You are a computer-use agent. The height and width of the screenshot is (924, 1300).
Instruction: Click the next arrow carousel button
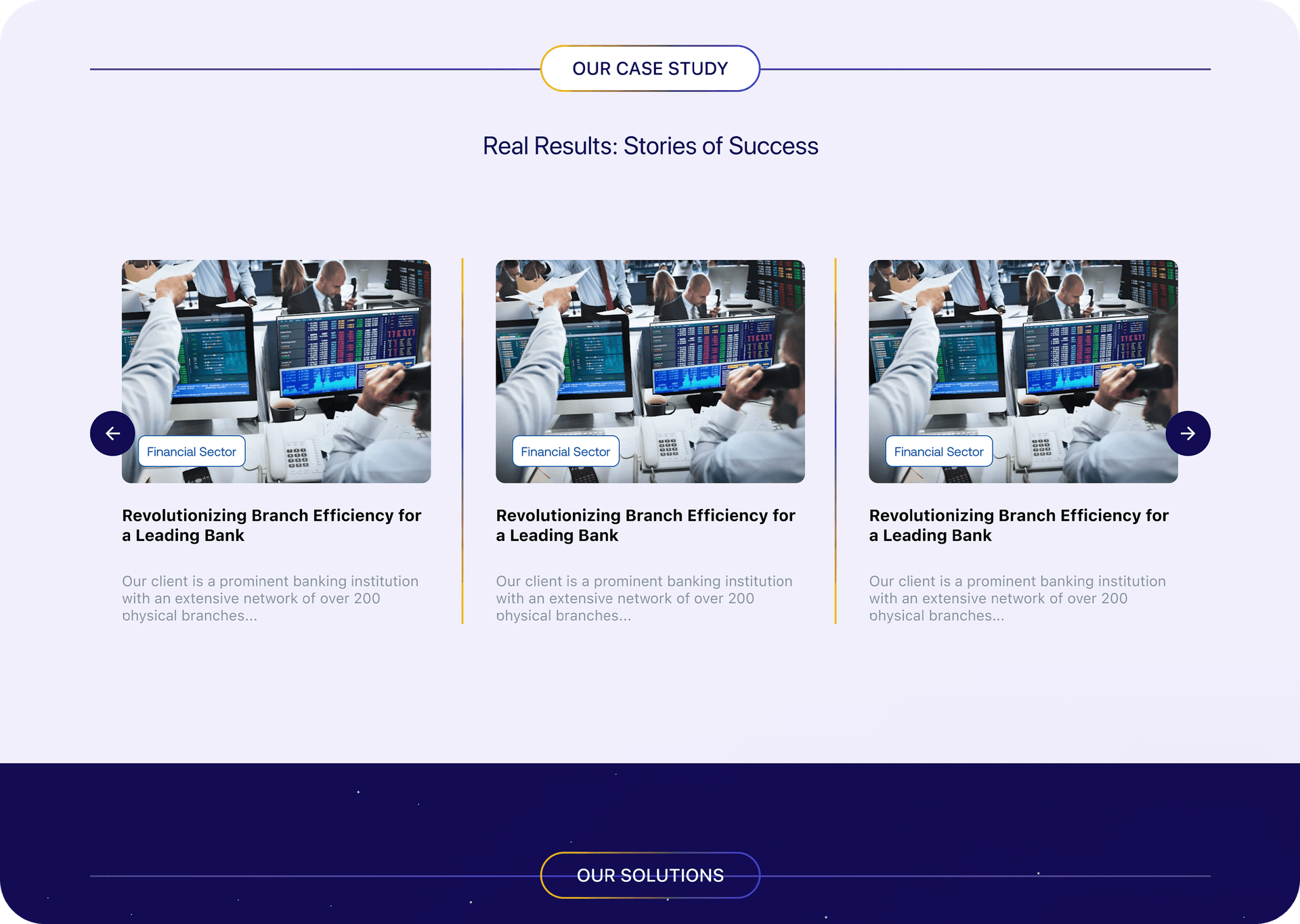click(x=1188, y=433)
